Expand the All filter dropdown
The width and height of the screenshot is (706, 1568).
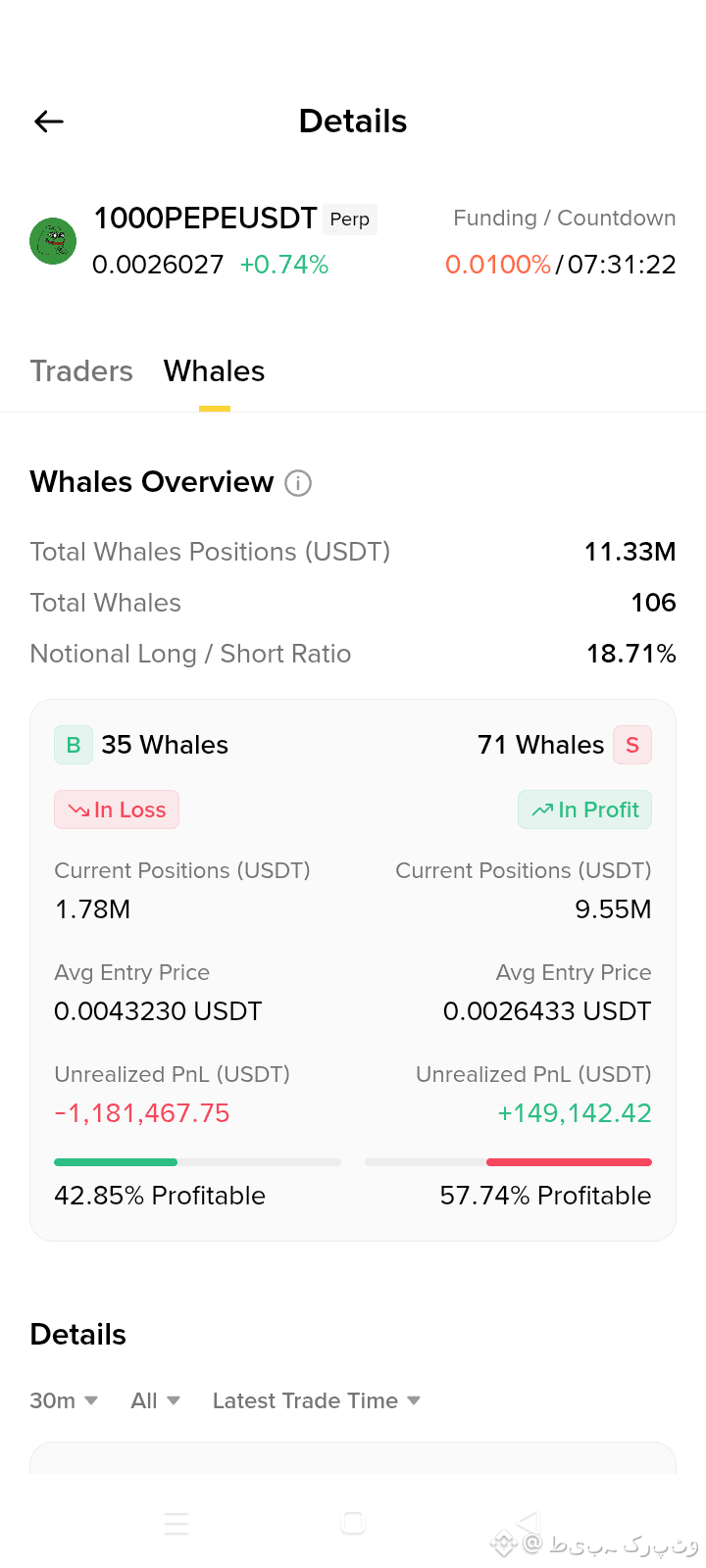click(x=156, y=1400)
